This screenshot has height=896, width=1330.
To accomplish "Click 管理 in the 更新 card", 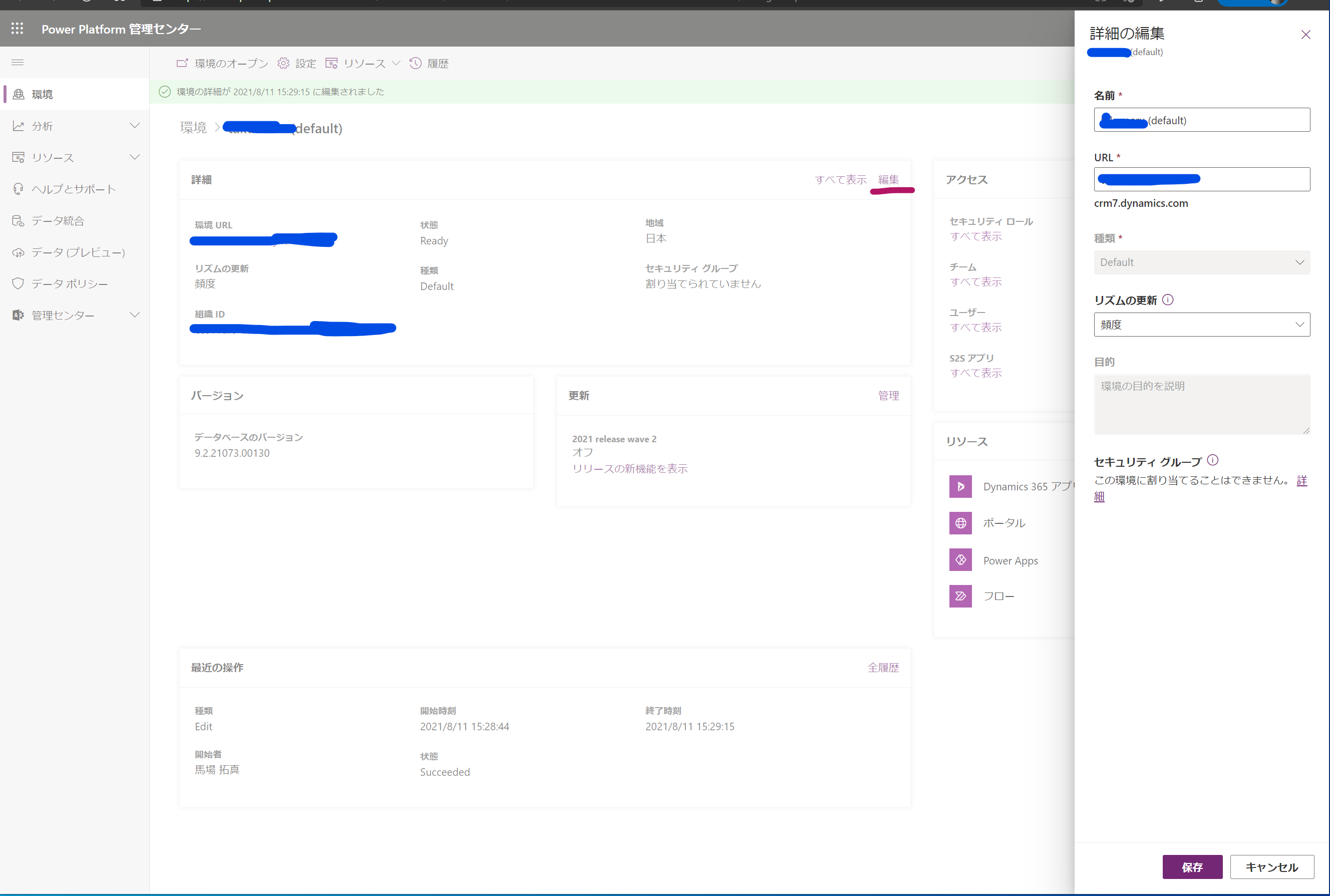I will click(888, 396).
